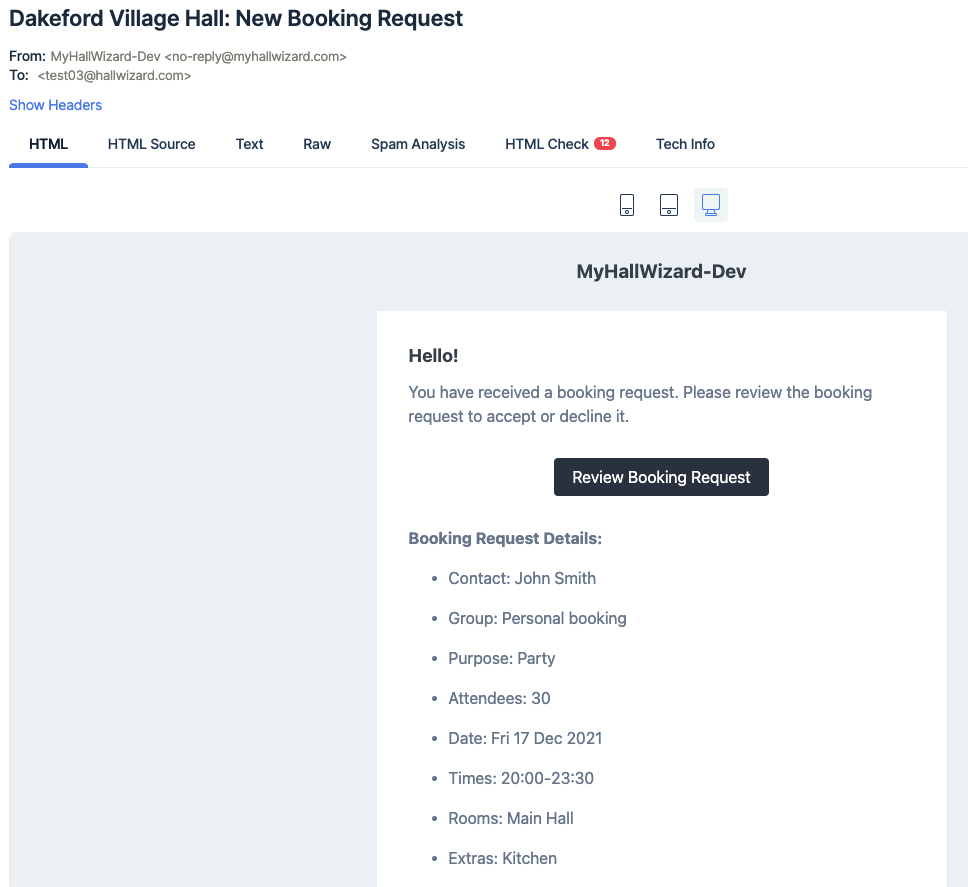
Task: Click the email subject title
Action: [236, 19]
